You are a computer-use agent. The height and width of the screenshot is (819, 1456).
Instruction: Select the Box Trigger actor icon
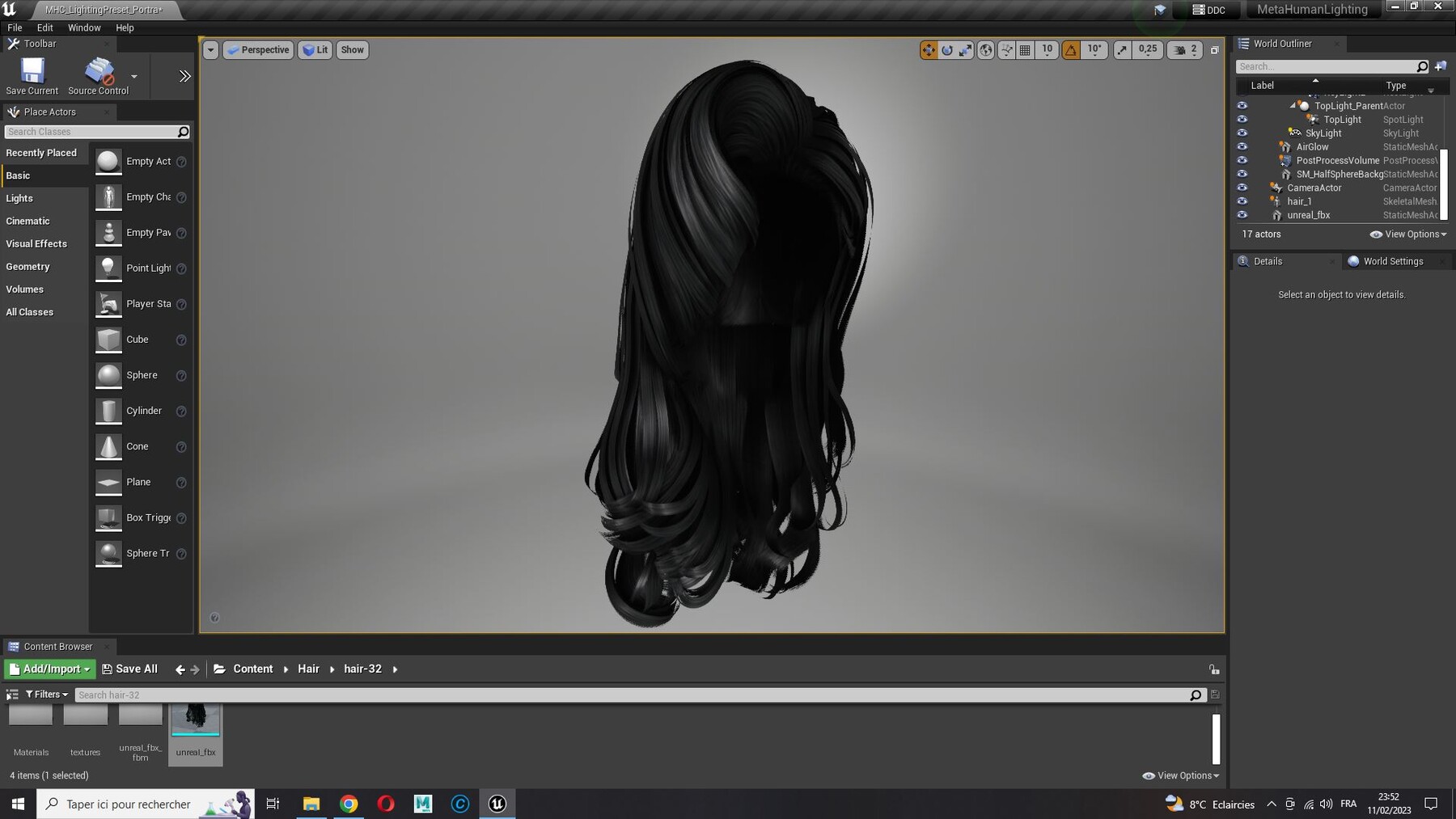(x=108, y=517)
